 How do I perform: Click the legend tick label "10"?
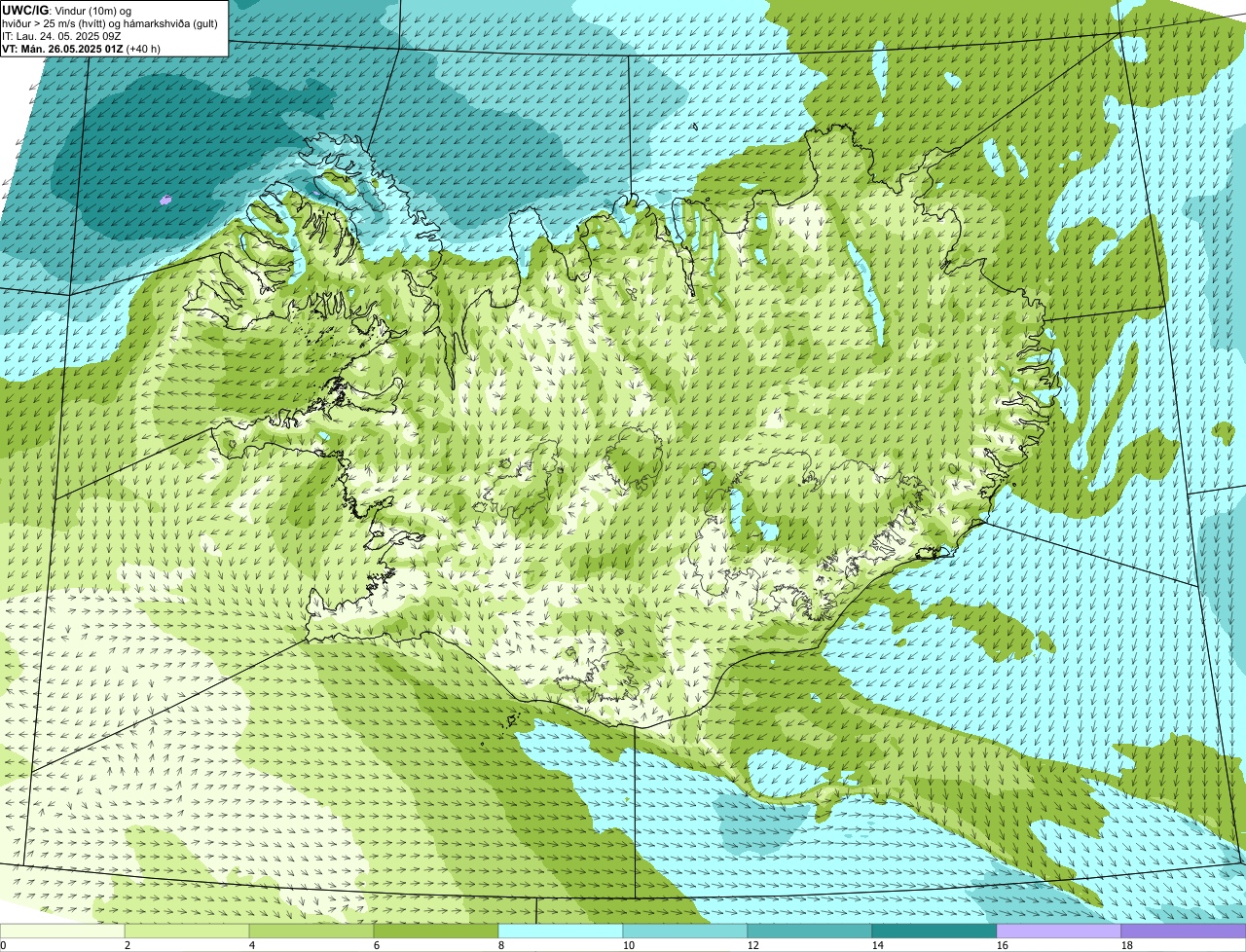pyautogui.click(x=629, y=945)
